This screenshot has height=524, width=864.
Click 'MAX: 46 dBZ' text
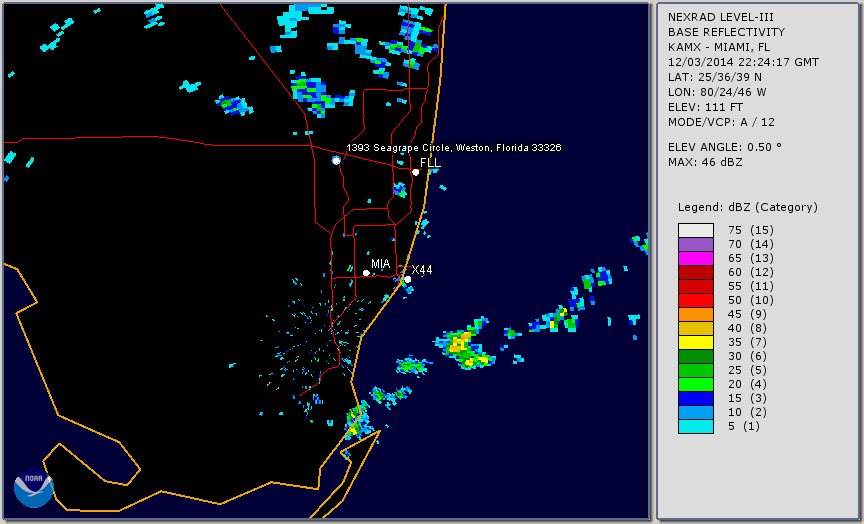click(705, 162)
